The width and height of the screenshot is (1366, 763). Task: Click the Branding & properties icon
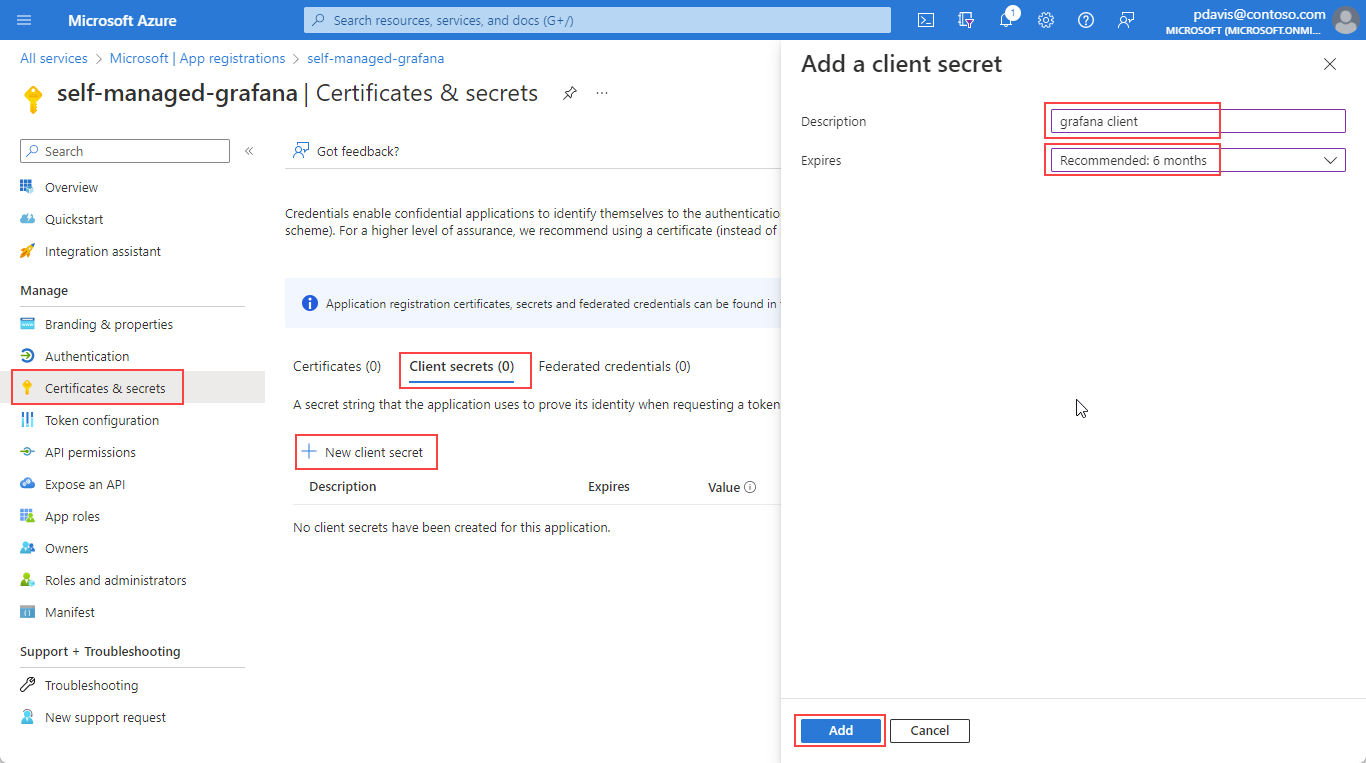pyautogui.click(x=27, y=324)
